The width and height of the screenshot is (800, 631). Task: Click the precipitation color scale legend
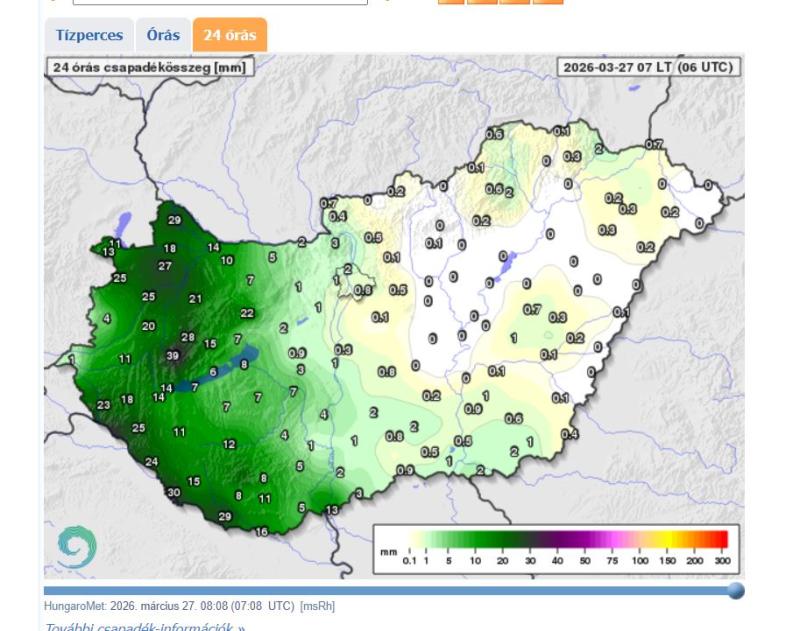(x=556, y=549)
